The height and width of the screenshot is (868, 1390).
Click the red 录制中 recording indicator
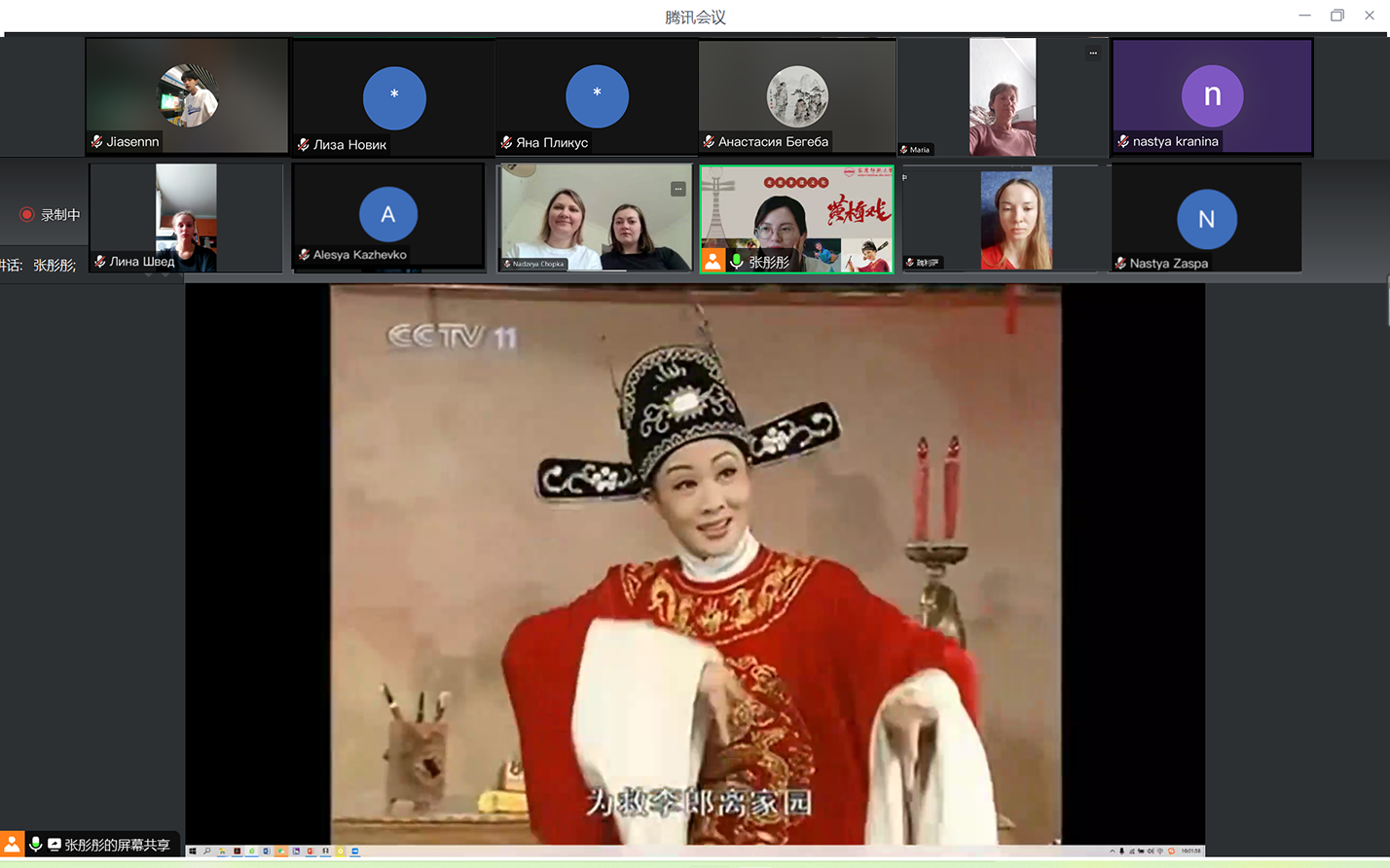click(x=27, y=215)
